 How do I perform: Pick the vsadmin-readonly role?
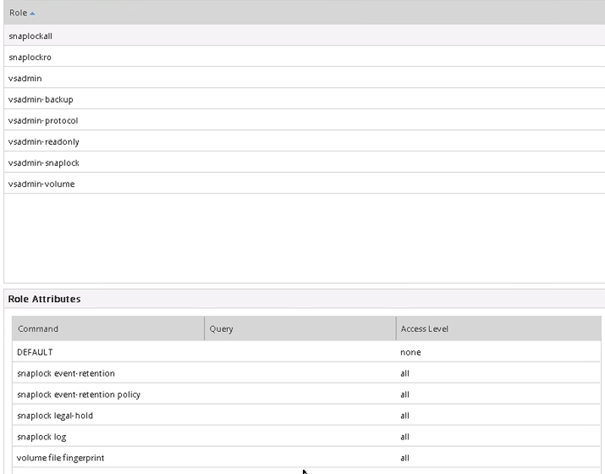click(43, 142)
